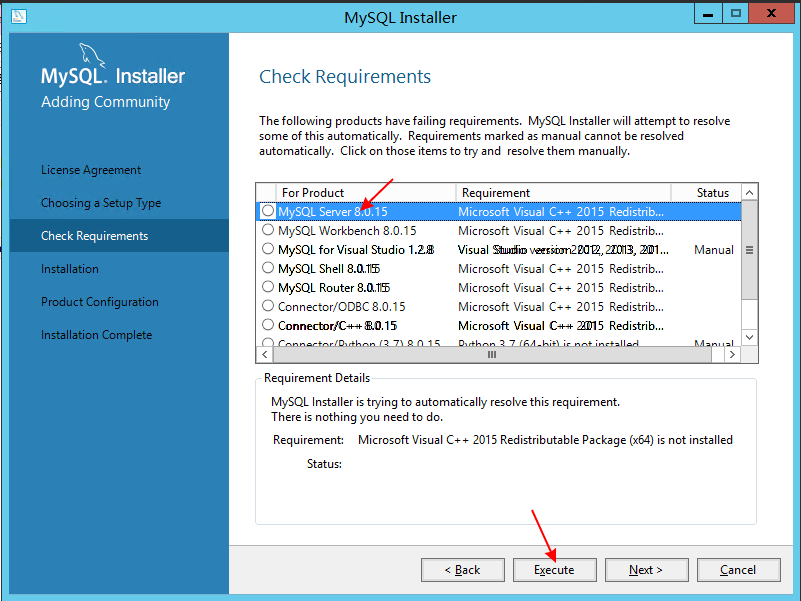Open the Check Requirements step
The height and width of the screenshot is (601, 801).
[x=119, y=236]
